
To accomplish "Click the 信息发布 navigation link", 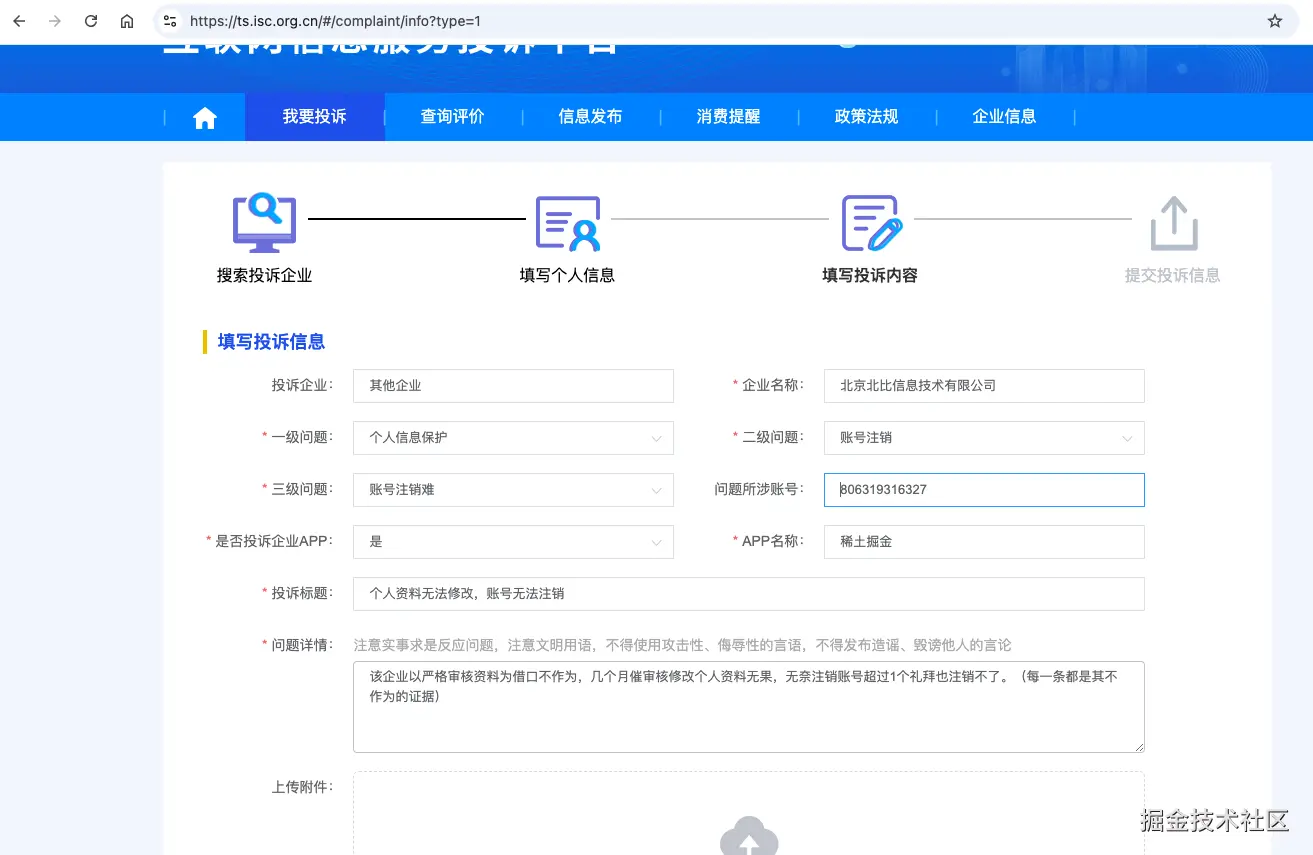I will coord(591,116).
